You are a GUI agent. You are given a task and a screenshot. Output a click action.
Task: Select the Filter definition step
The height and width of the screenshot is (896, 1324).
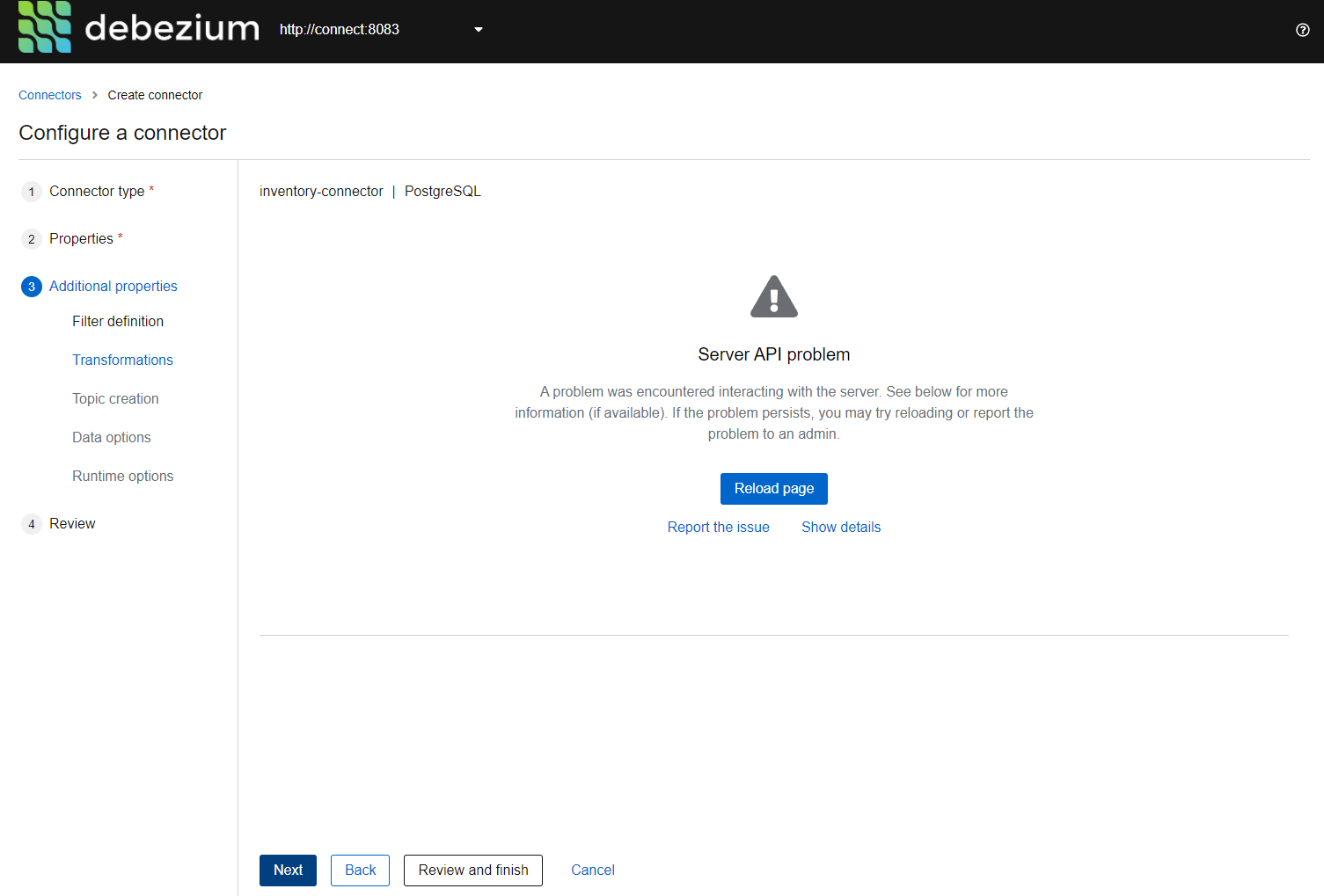point(118,321)
